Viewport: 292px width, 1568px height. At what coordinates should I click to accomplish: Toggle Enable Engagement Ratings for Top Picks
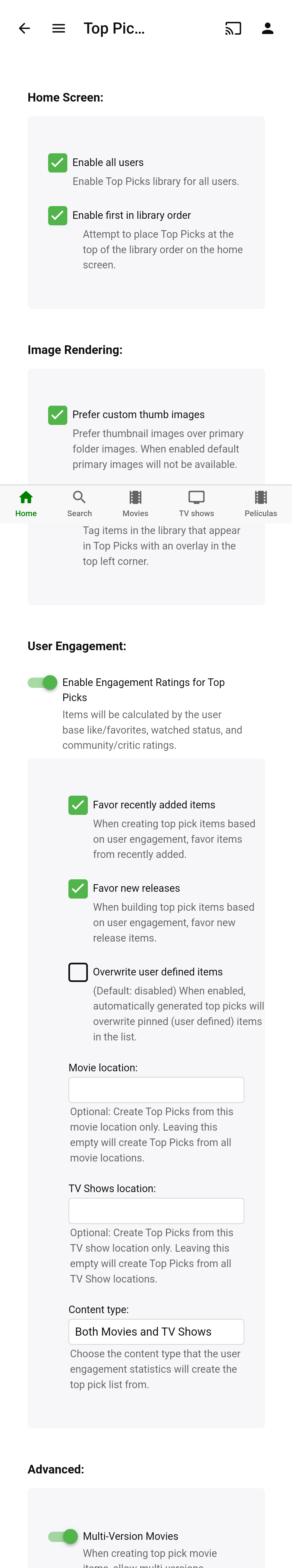point(43,682)
